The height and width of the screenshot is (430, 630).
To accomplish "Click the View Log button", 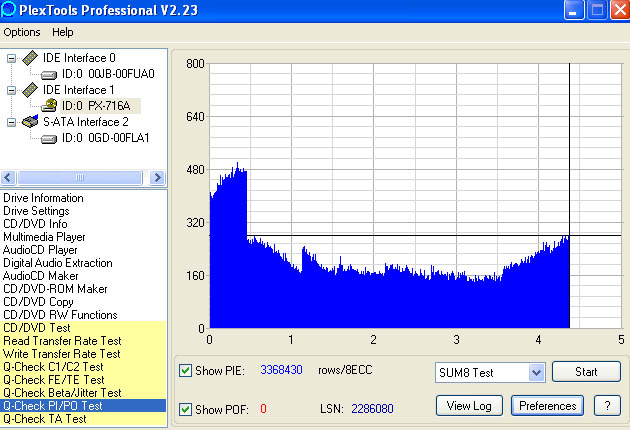I will click(x=469, y=406).
